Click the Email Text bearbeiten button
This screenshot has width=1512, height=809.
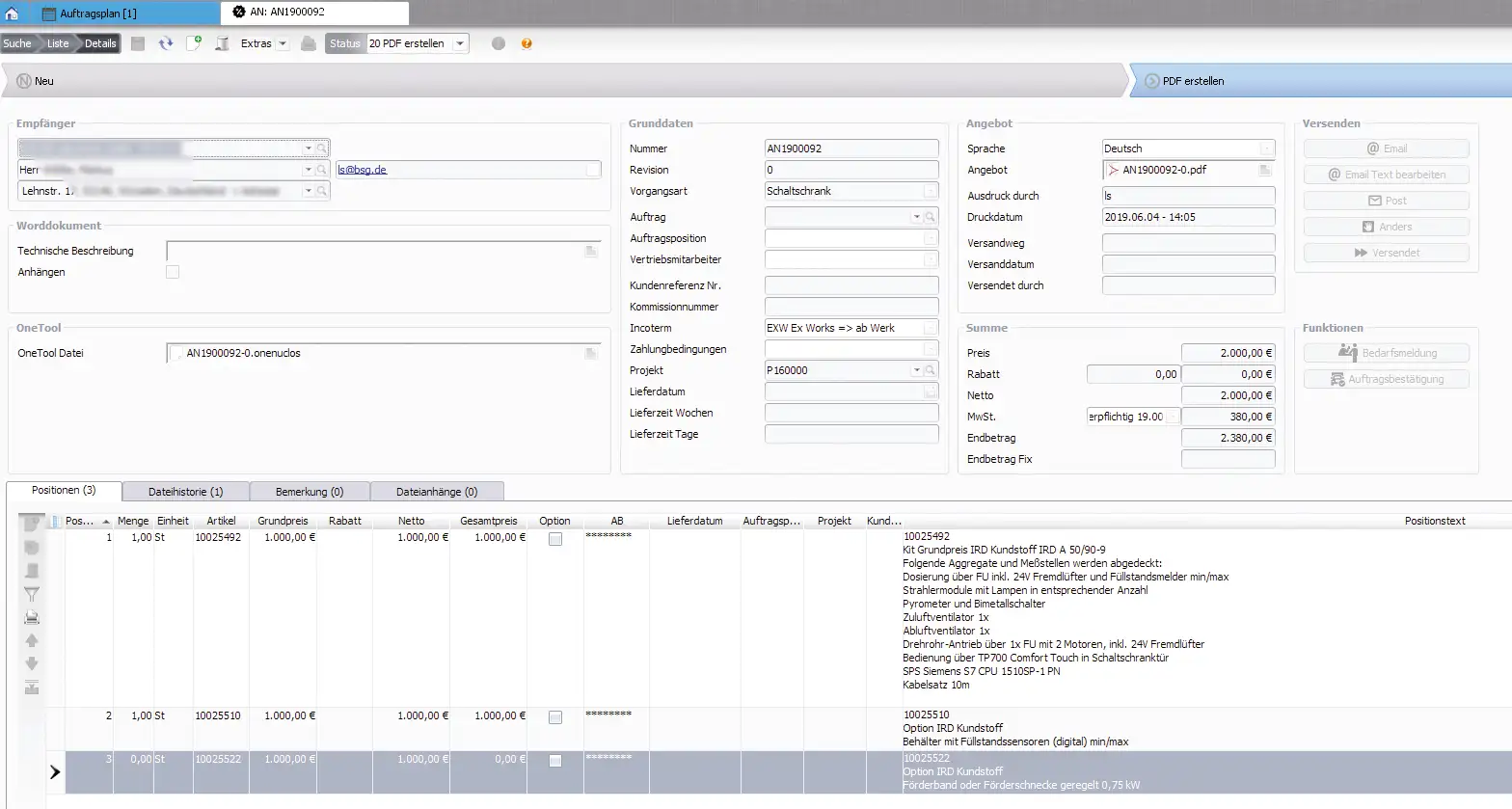tap(1387, 175)
